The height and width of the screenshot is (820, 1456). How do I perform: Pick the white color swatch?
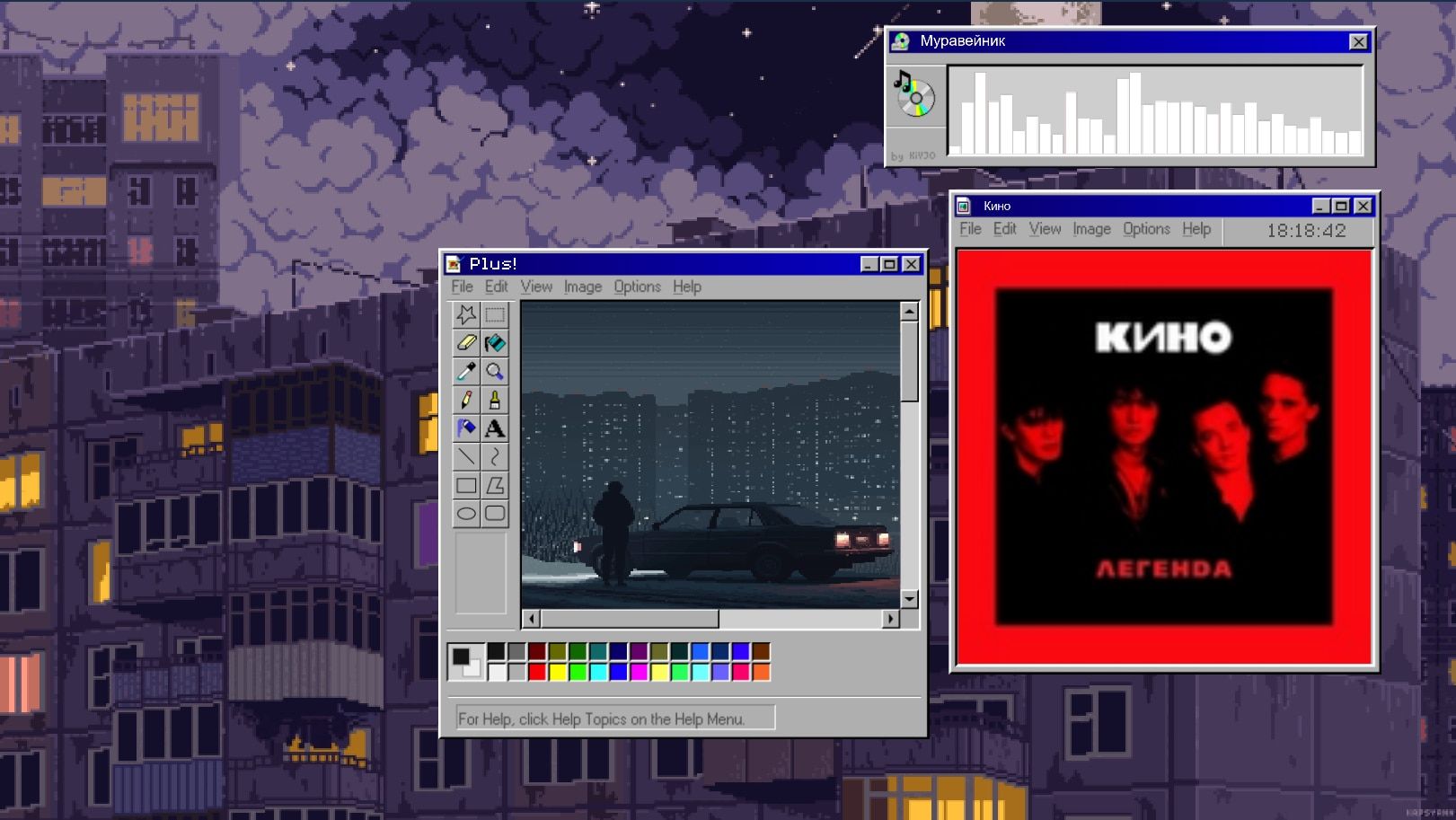[x=497, y=671]
